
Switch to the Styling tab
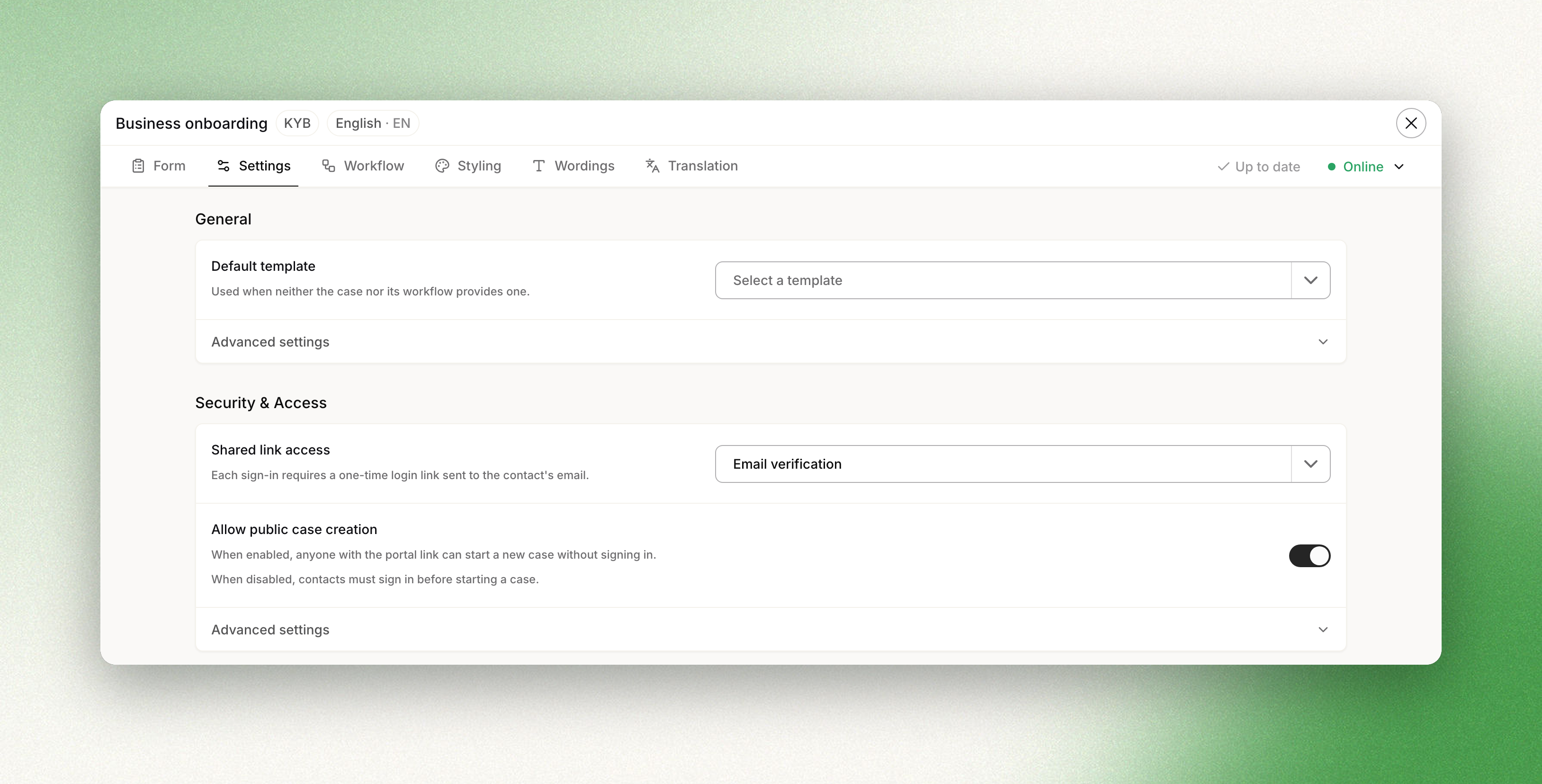(468, 166)
